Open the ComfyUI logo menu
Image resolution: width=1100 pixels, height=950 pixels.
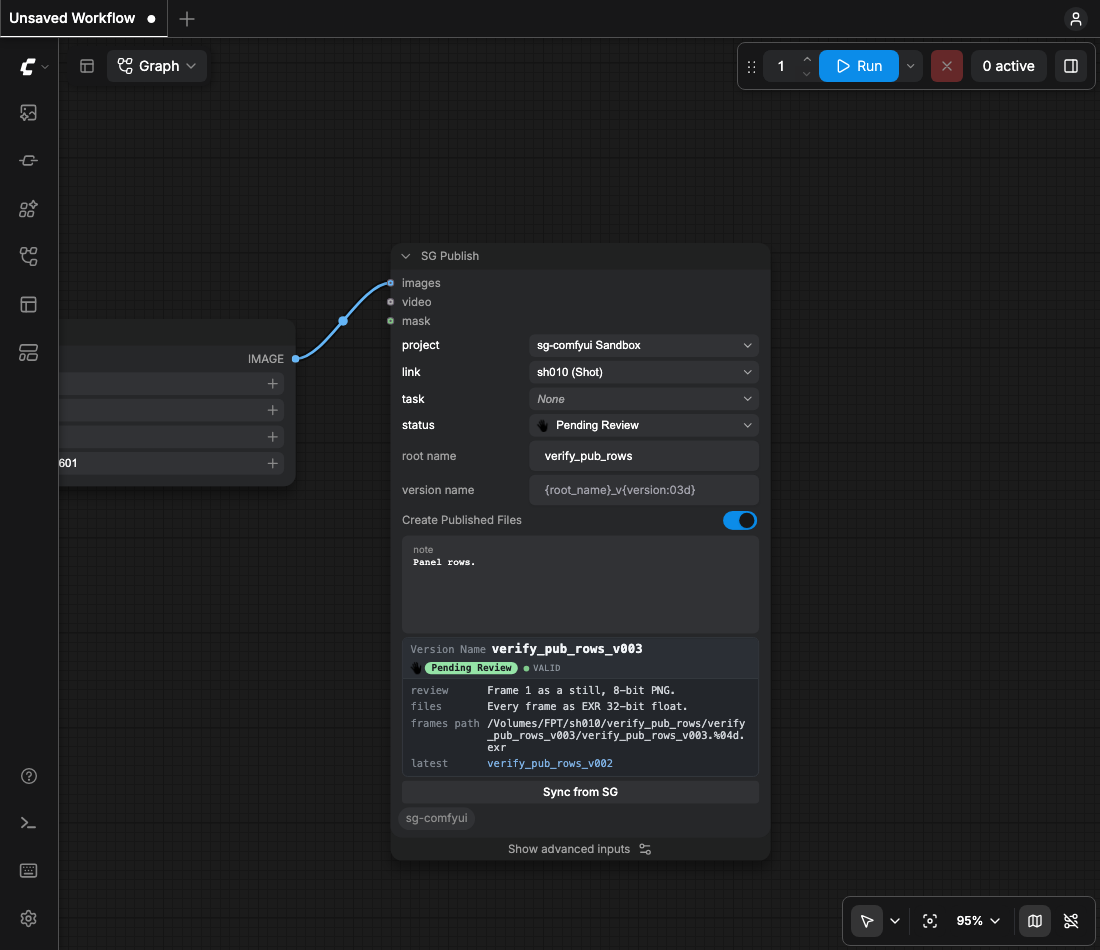tap(33, 67)
